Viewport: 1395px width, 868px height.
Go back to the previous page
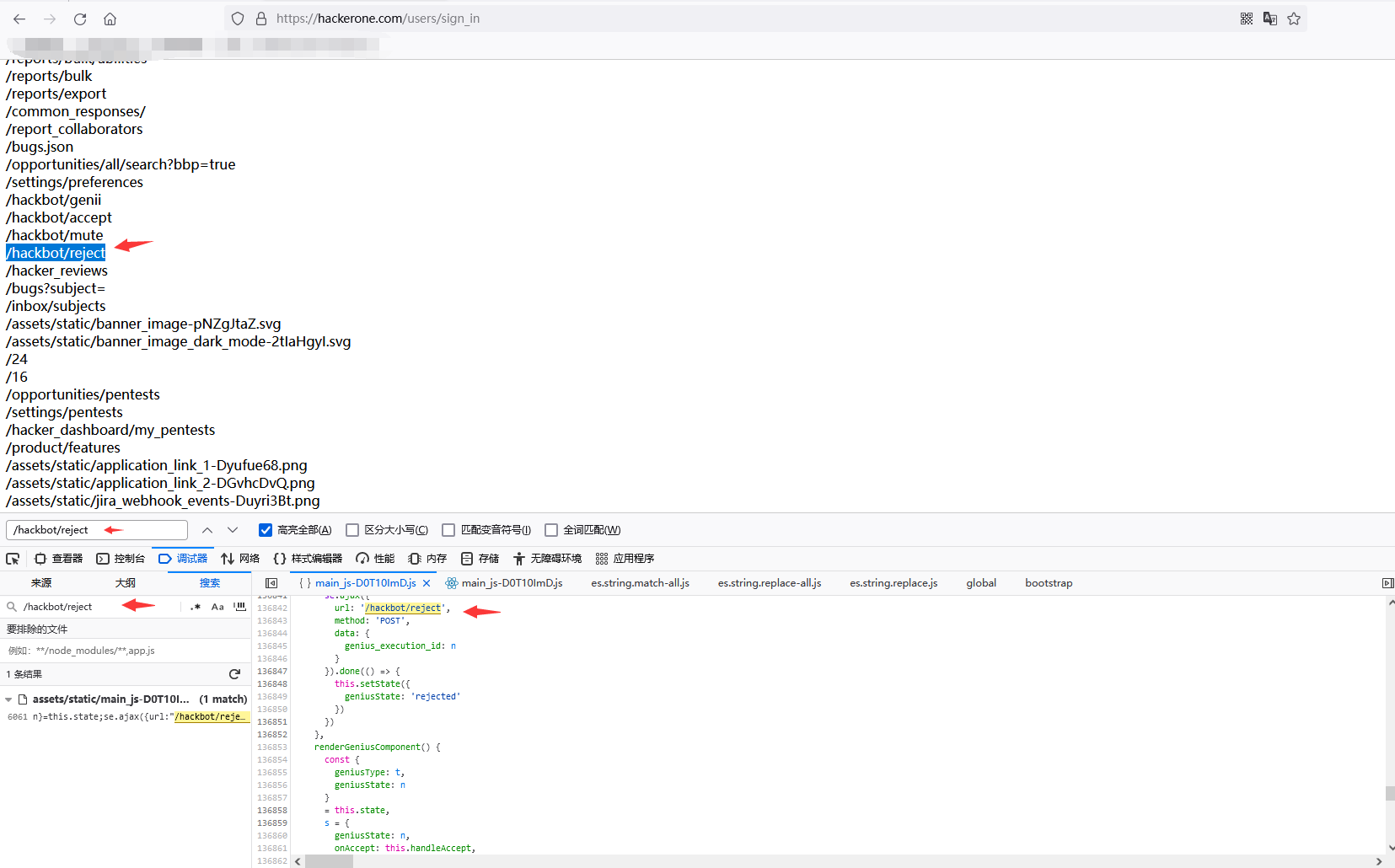[19, 19]
